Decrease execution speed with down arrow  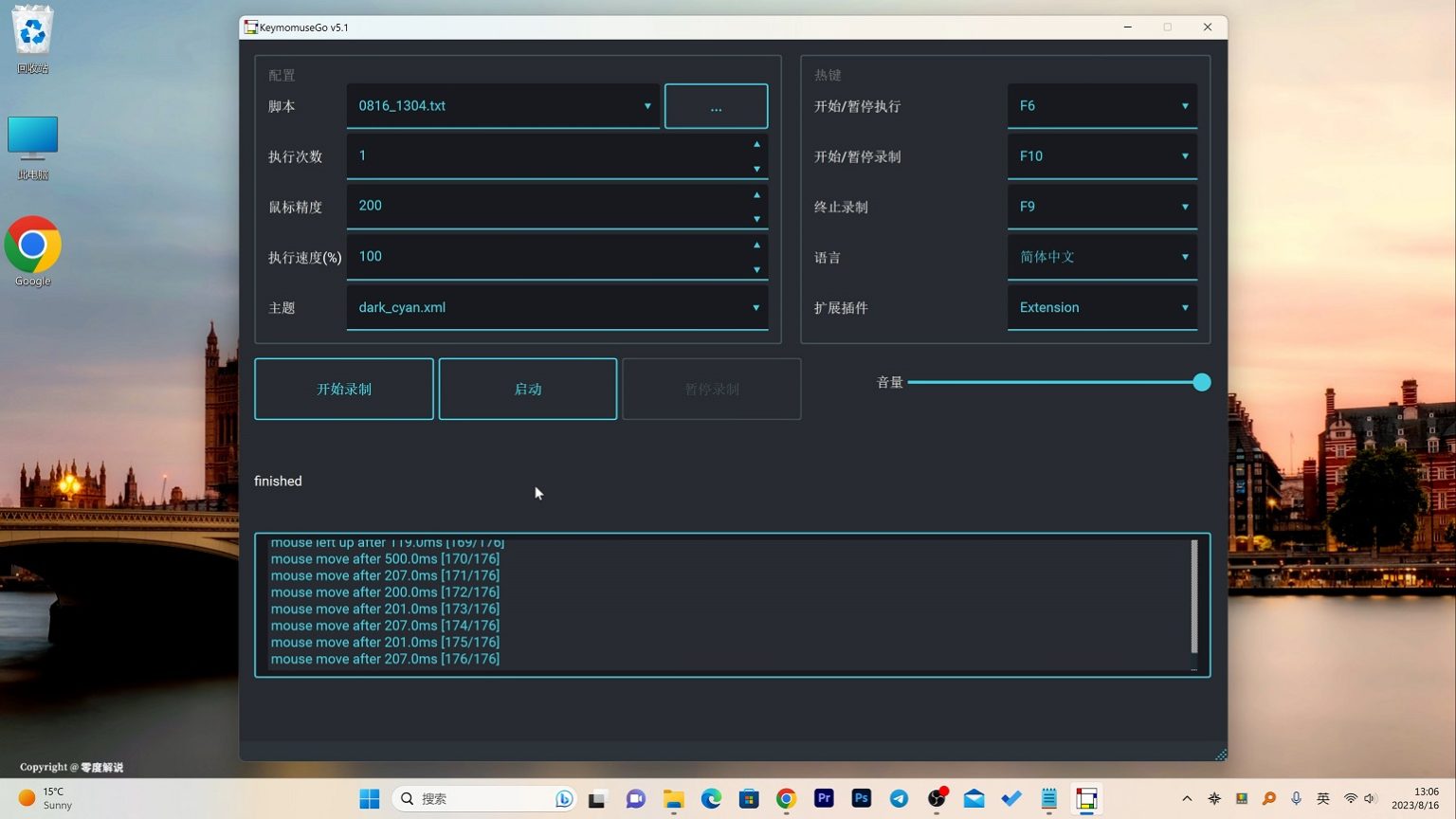coord(756,269)
